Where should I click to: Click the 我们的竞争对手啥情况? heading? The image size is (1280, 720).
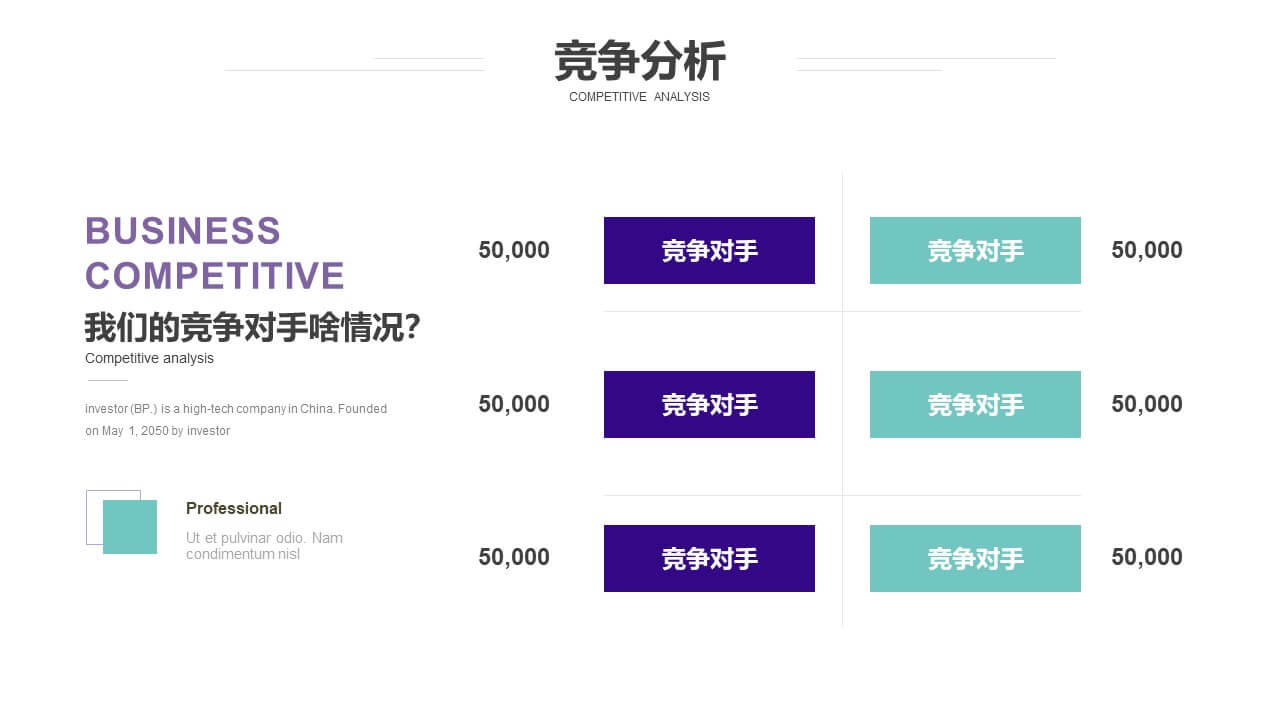[x=252, y=327]
